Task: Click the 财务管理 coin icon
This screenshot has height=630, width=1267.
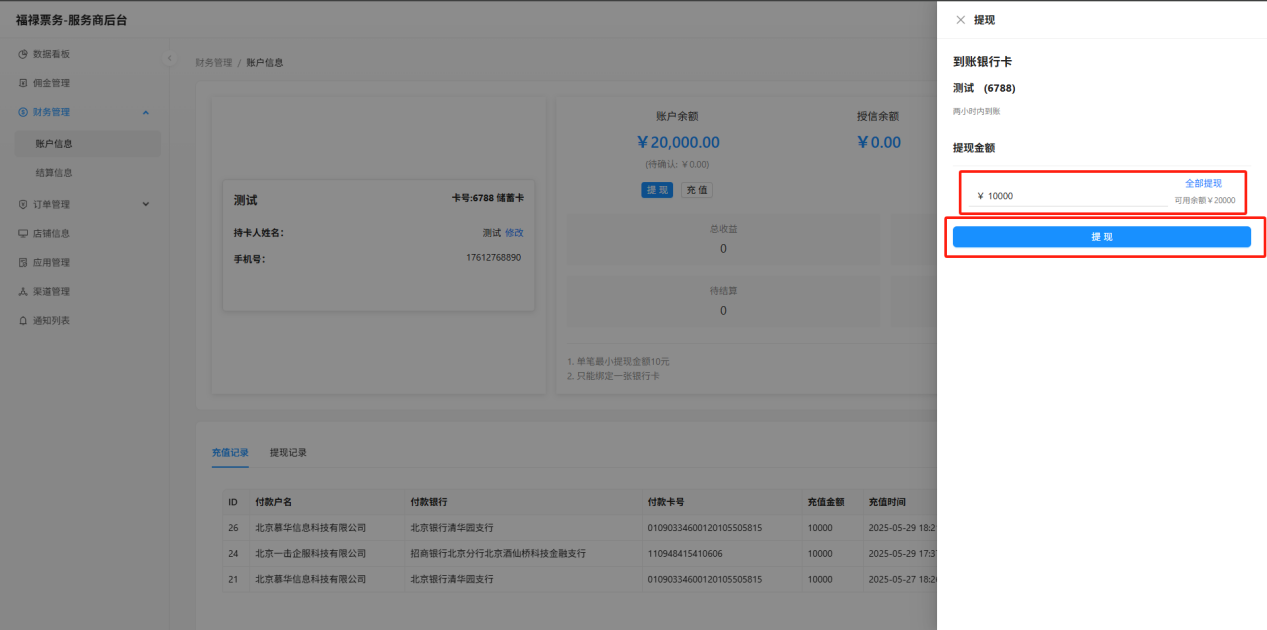Action: coord(23,112)
